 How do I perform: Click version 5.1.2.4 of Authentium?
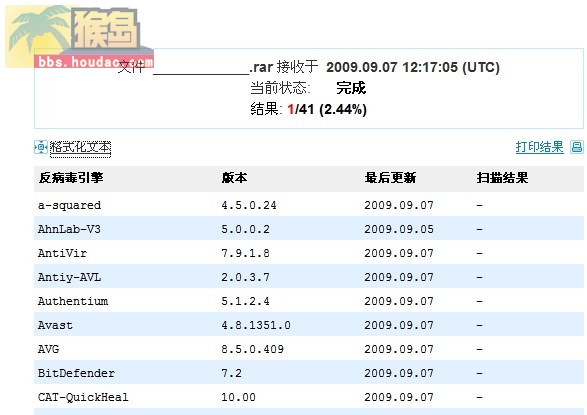click(245, 301)
